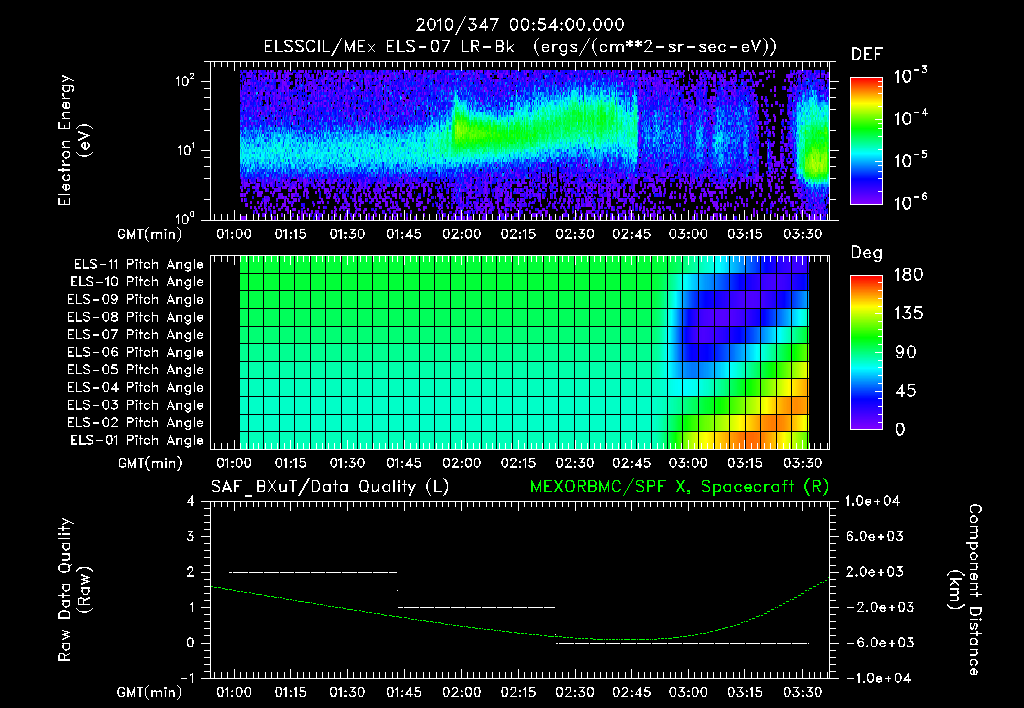Select the 90 degree scale label
The image size is (1024, 708).
click(905, 352)
